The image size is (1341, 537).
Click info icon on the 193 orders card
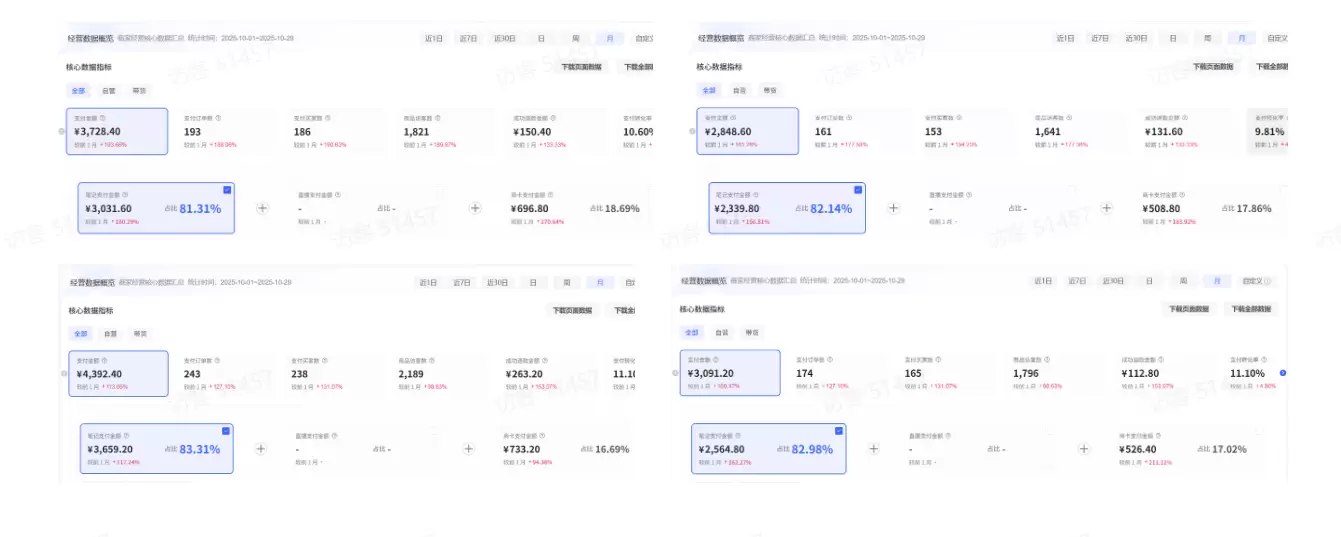click(x=218, y=118)
